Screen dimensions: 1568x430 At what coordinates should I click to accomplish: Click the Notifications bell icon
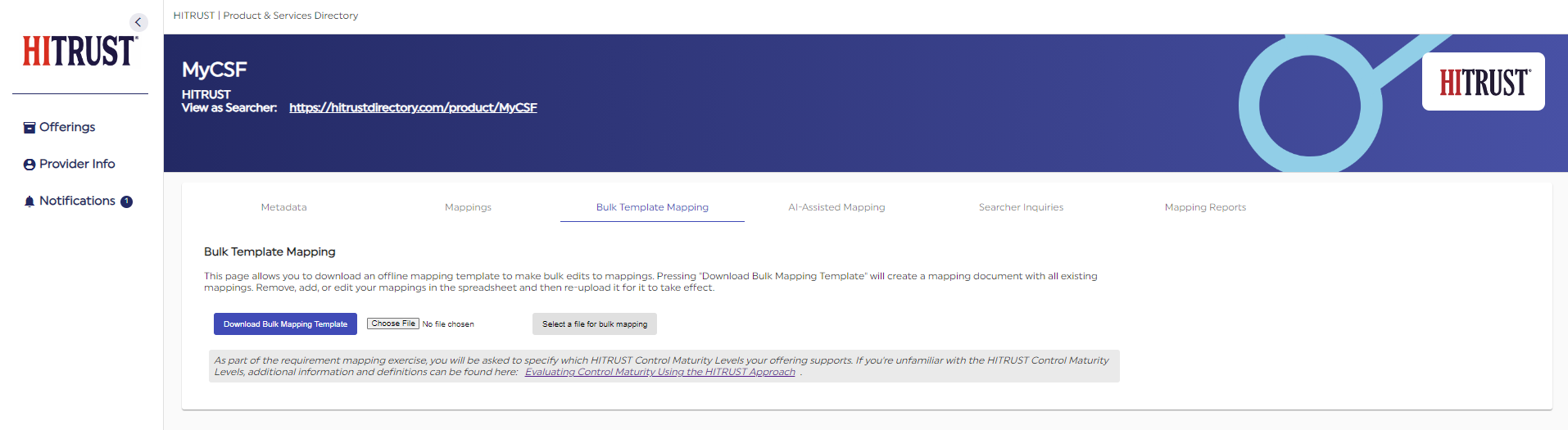pyautogui.click(x=29, y=201)
